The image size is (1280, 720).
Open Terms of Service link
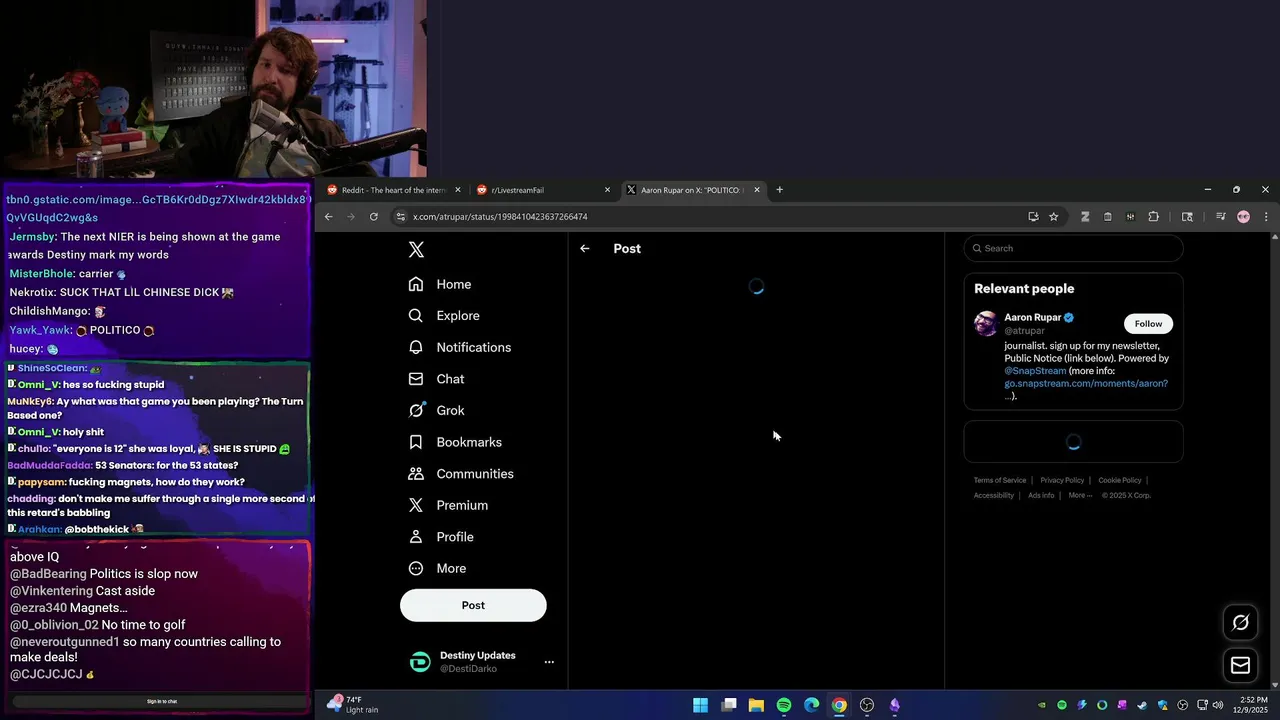click(1000, 480)
